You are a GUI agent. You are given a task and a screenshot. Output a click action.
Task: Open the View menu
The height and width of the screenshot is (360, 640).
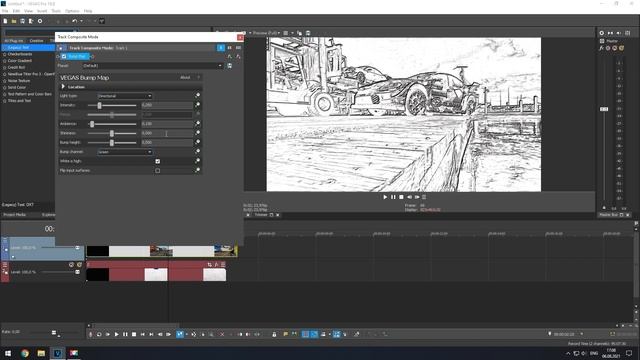(29, 11)
